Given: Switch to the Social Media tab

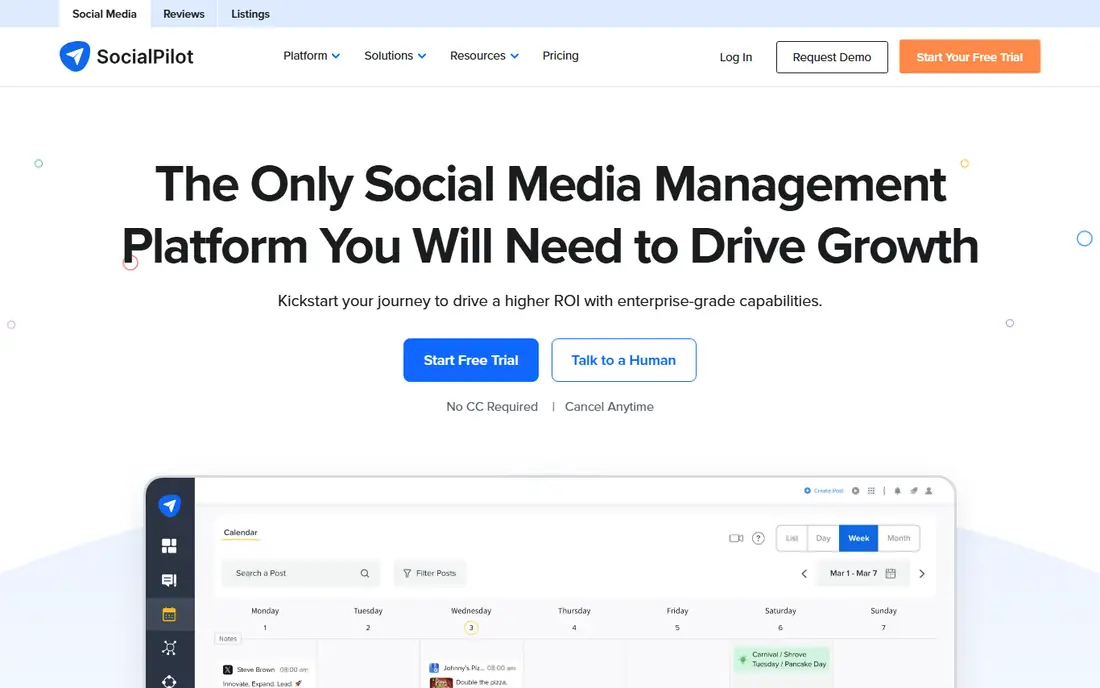Looking at the screenshot, I should (x=105, y=14).
